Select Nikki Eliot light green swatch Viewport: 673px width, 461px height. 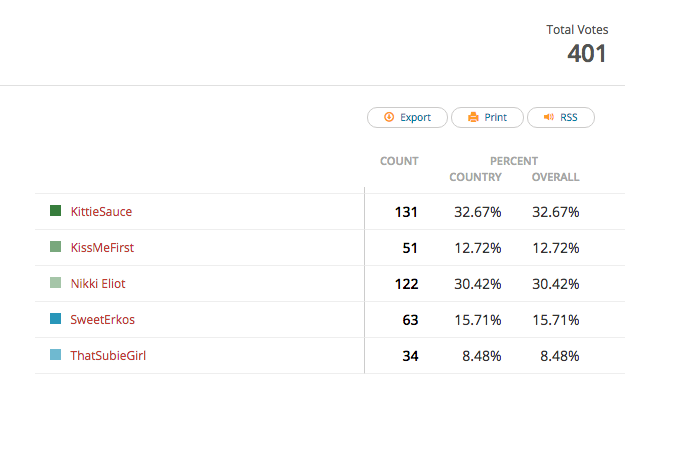pos(55,282)
